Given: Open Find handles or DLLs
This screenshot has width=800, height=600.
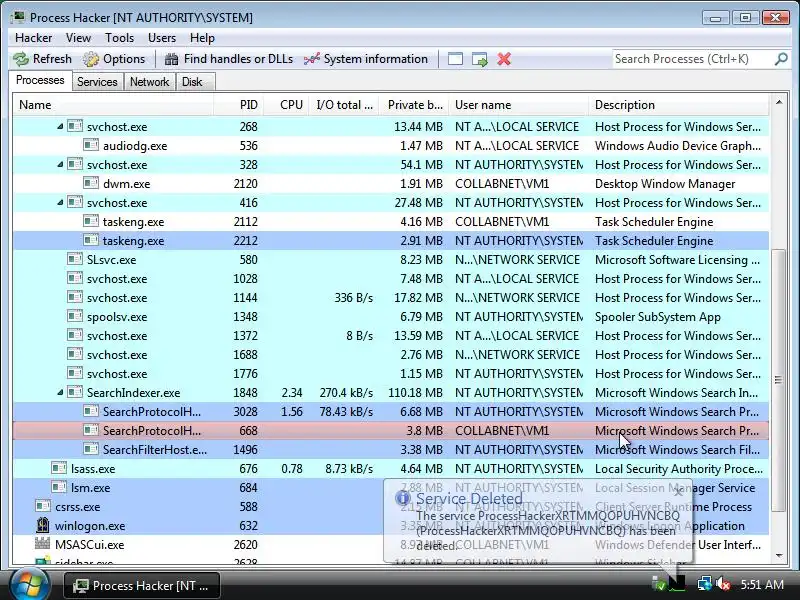Looking at the screenshot, I should pyautogui.click(x=229, y=59).
